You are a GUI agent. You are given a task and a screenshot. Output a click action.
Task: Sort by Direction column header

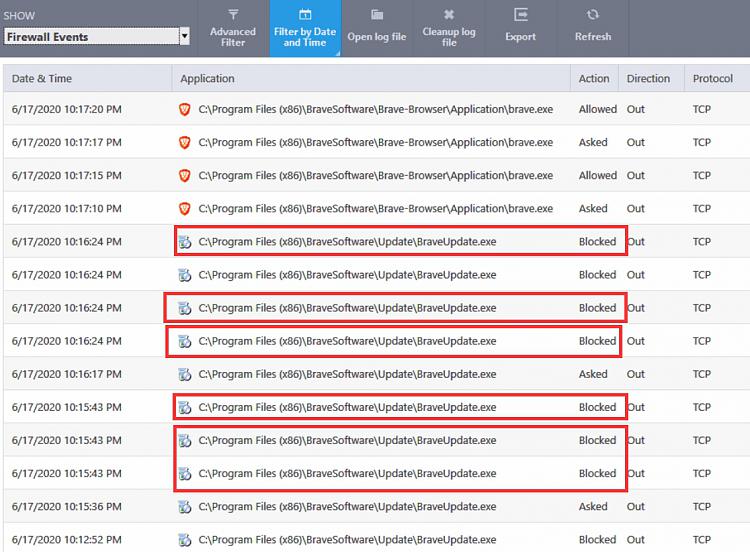[651, 78]
